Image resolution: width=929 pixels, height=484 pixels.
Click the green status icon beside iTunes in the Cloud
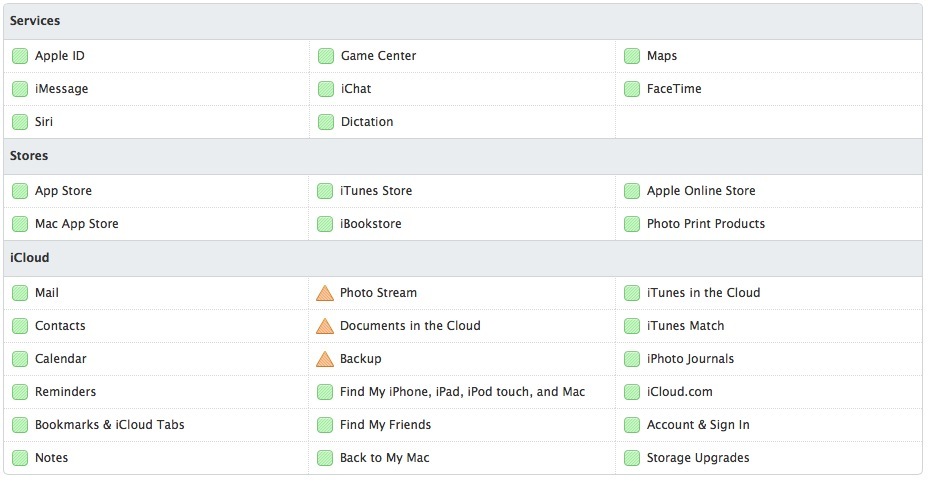point(632,293)
